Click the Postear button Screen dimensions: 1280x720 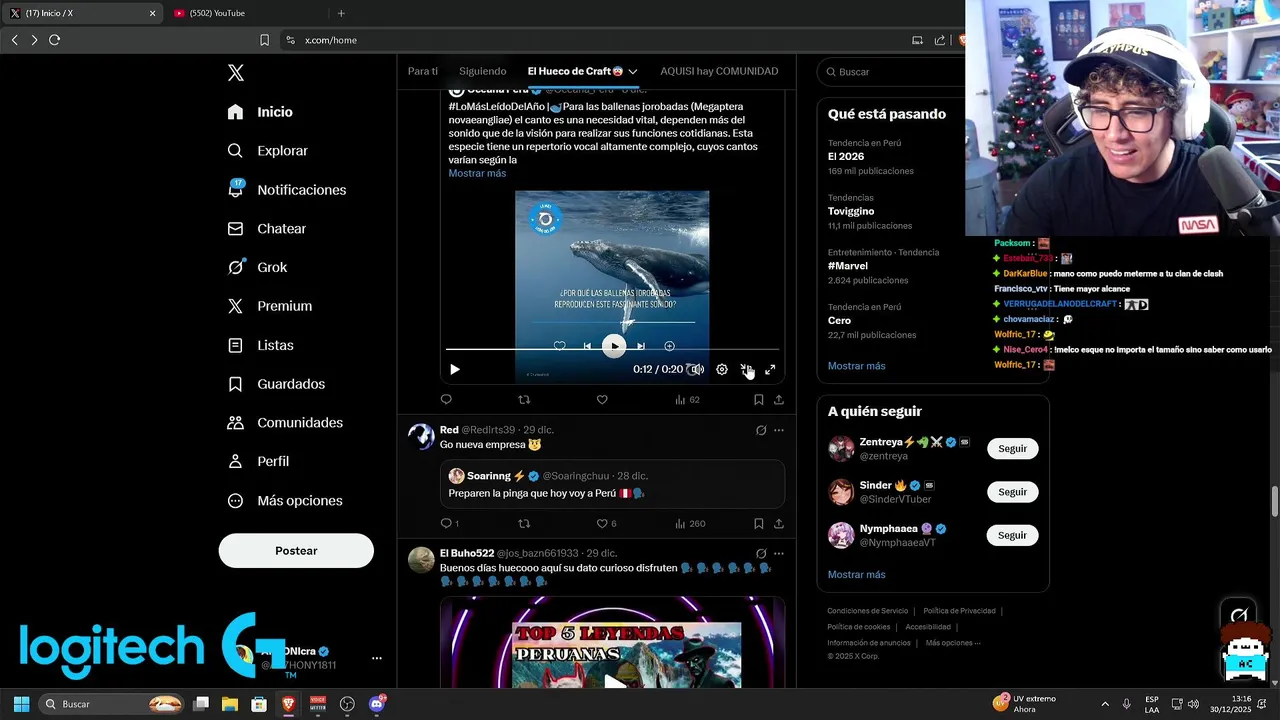(x=296, y=551)
